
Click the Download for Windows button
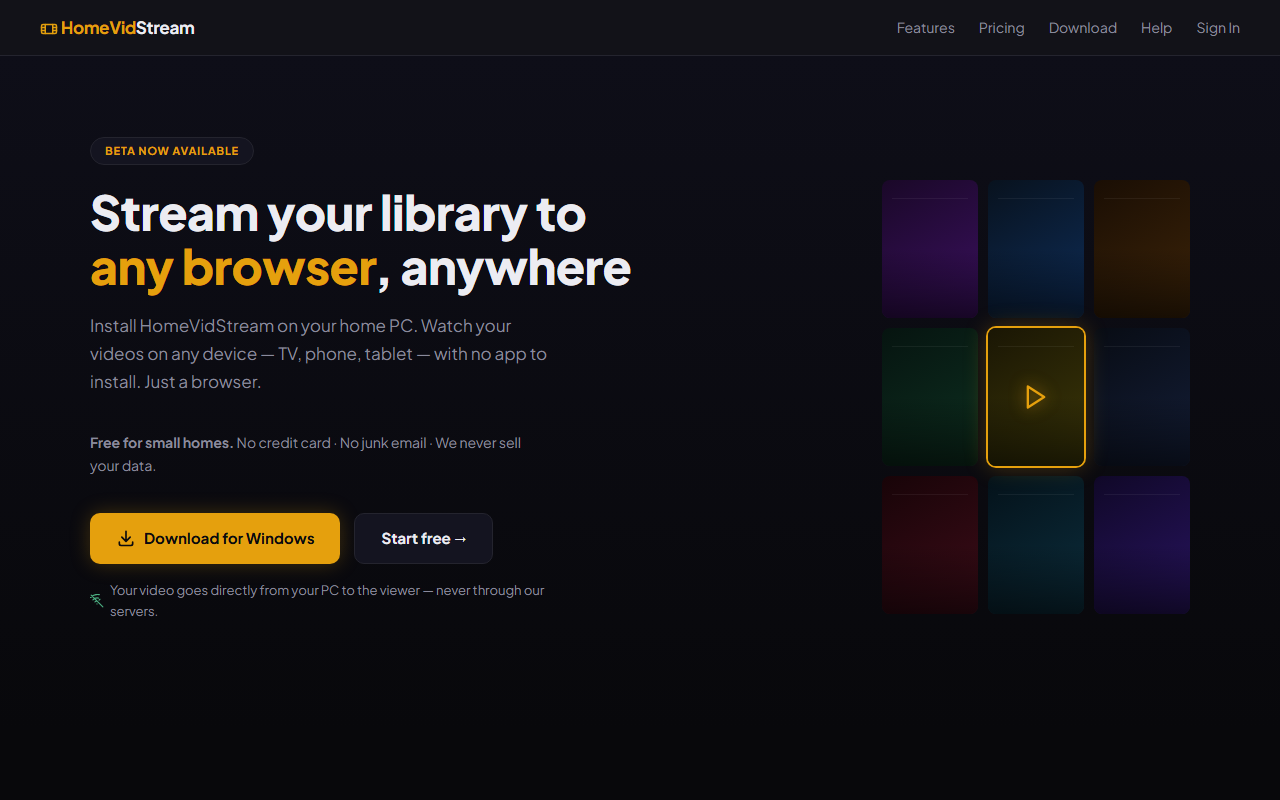pos(215,538)
